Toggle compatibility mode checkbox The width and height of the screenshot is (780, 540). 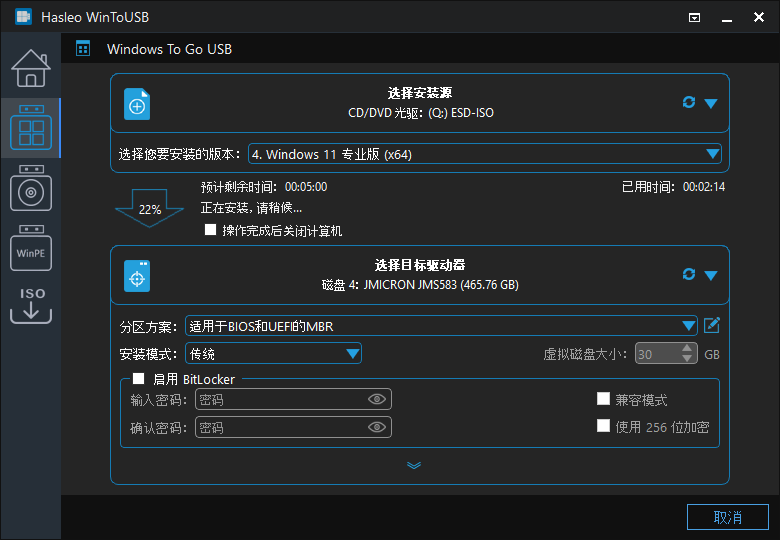(x=603, y=399)
